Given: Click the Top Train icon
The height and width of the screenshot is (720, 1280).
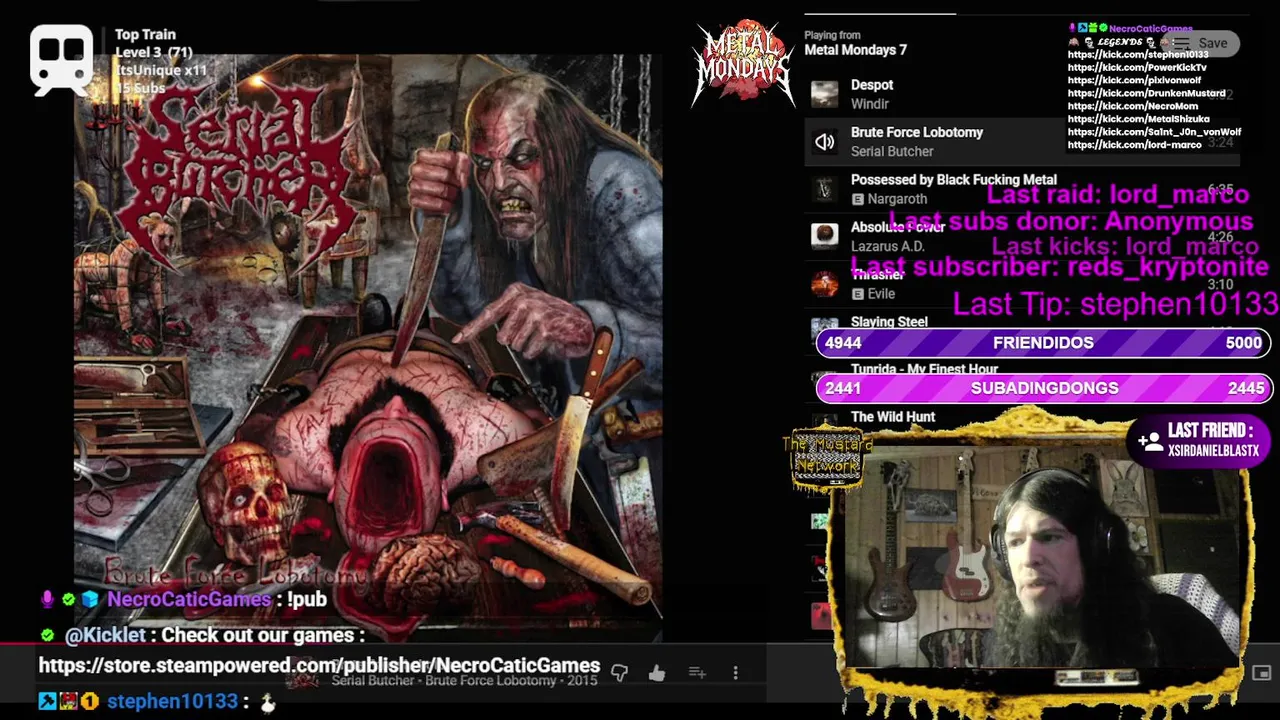Looking at the screenshot, I should click(61, 58).
